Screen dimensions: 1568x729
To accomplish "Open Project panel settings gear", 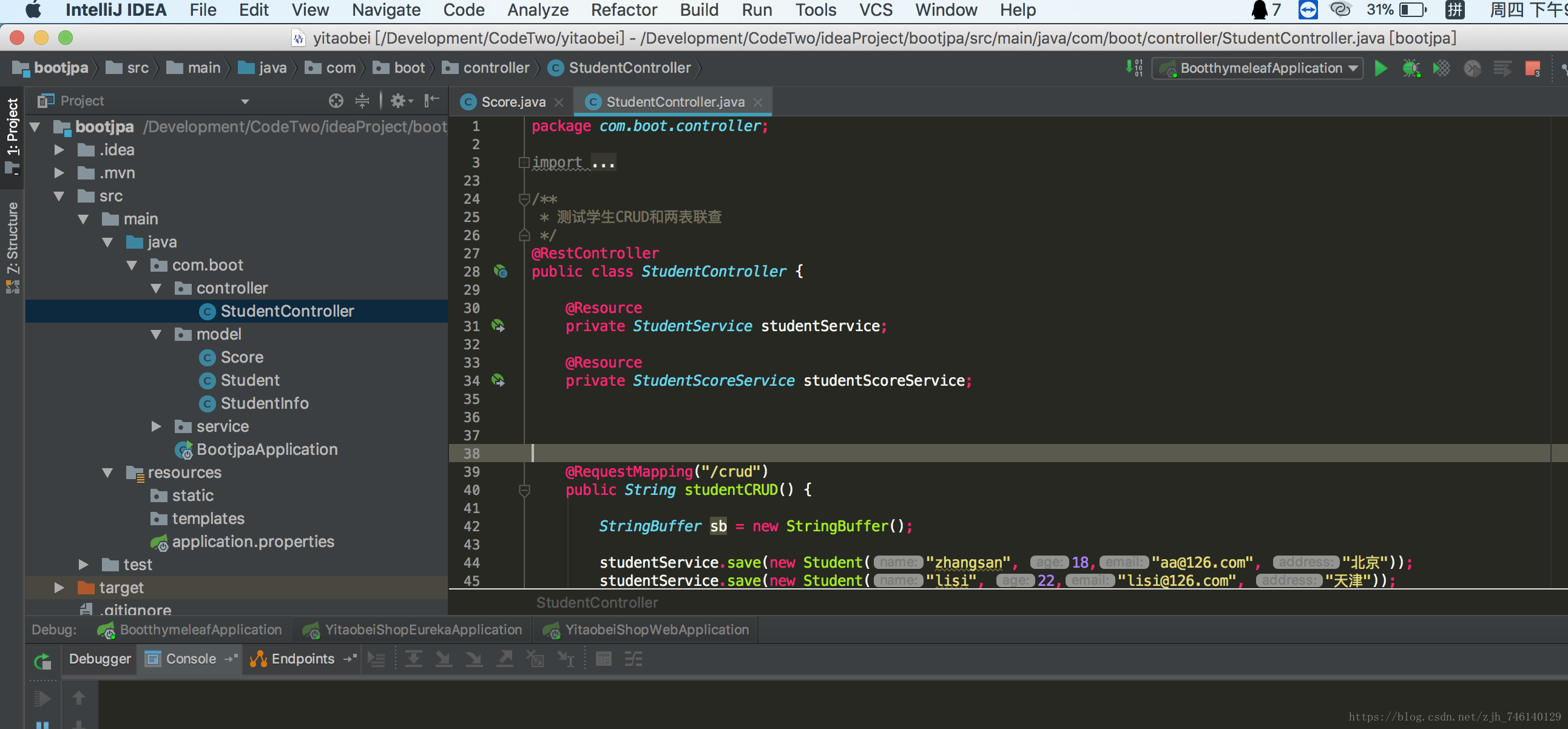I will point(401,101).
